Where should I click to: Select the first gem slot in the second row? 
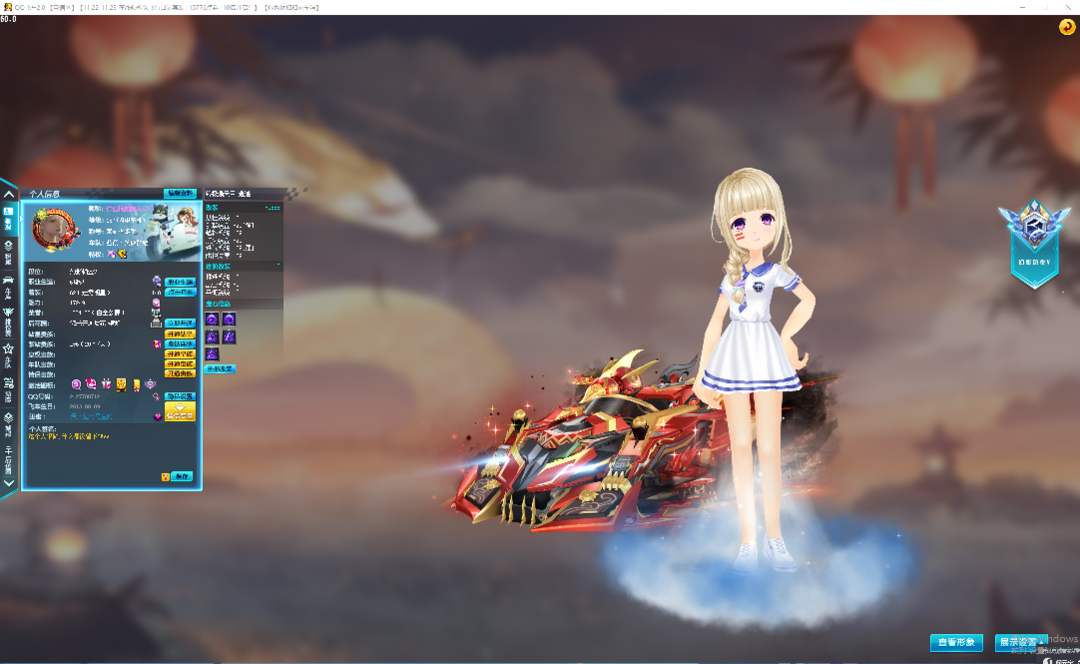tap(212, 337)
